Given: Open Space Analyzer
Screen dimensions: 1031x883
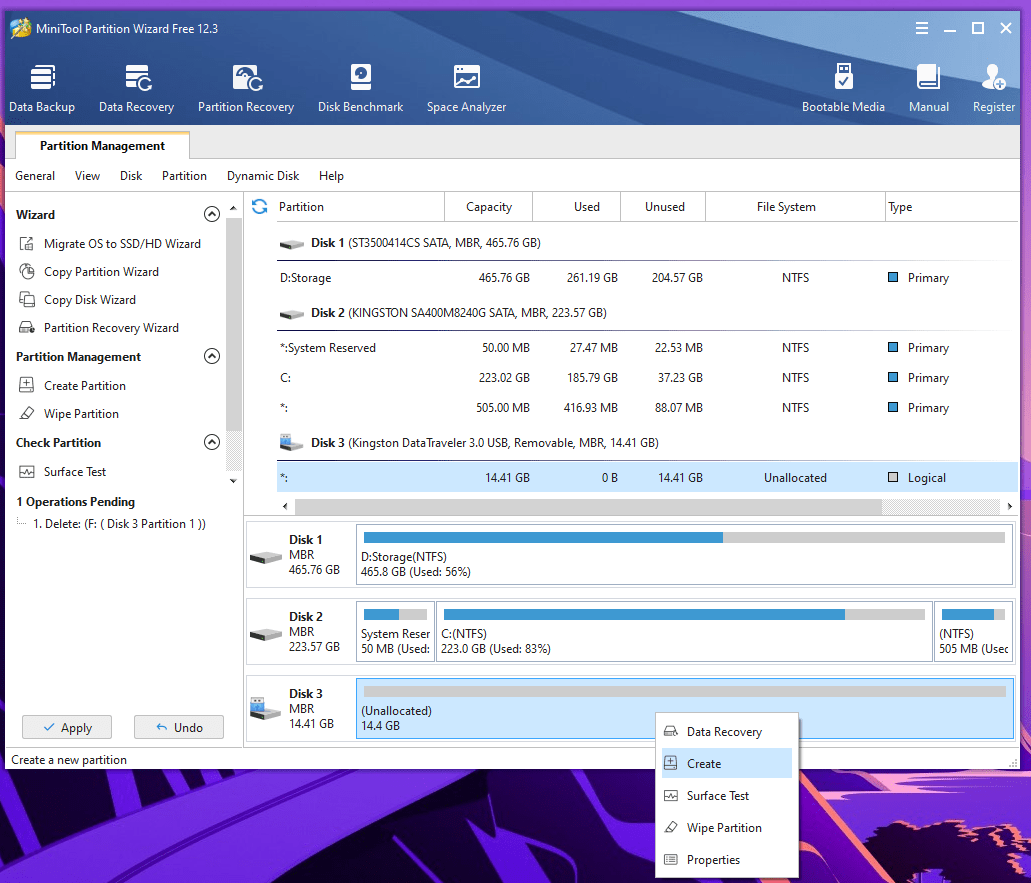Looking at the screenshot, I should [466, 88].
